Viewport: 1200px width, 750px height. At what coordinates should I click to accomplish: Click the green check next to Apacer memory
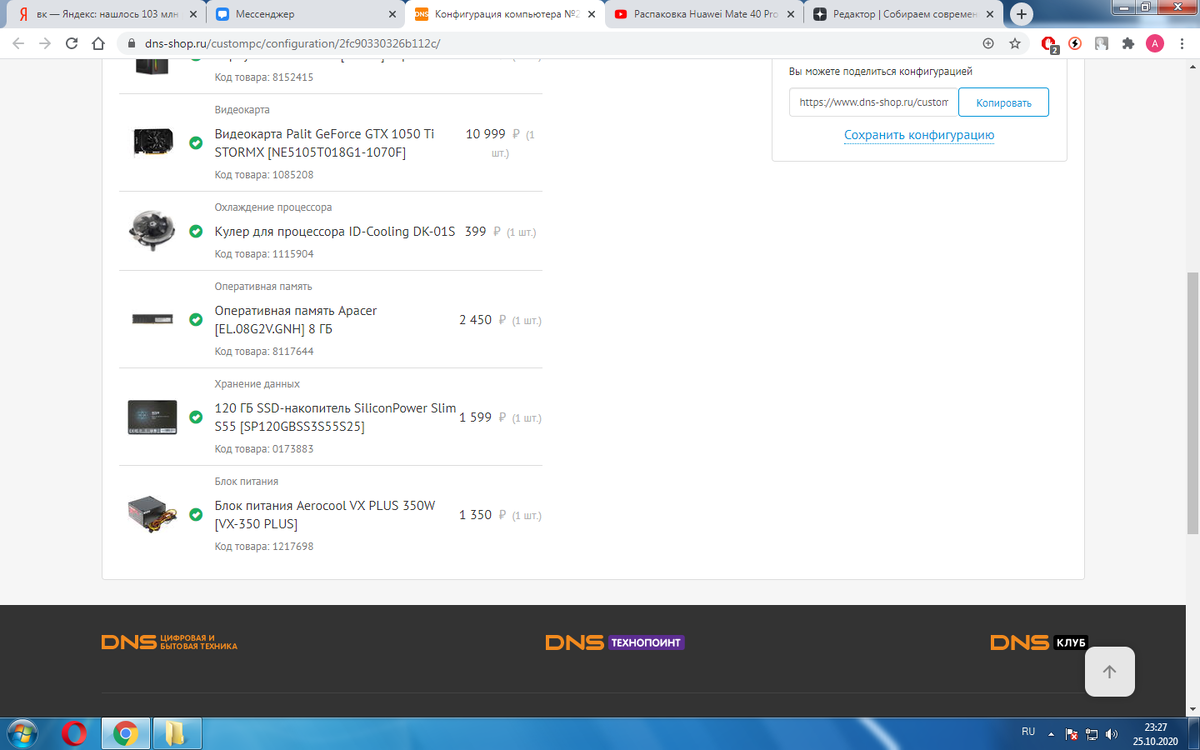[196, 320]
